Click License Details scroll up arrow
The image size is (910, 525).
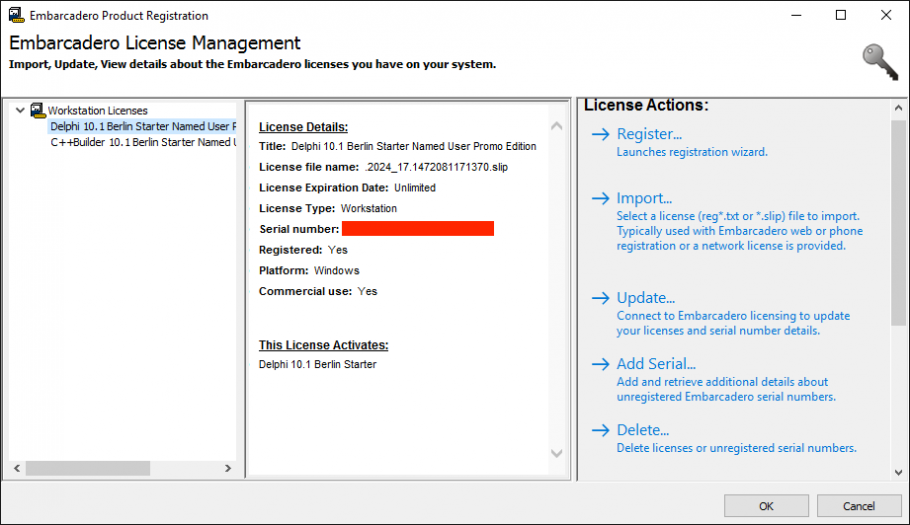click(x=556, y=126)
